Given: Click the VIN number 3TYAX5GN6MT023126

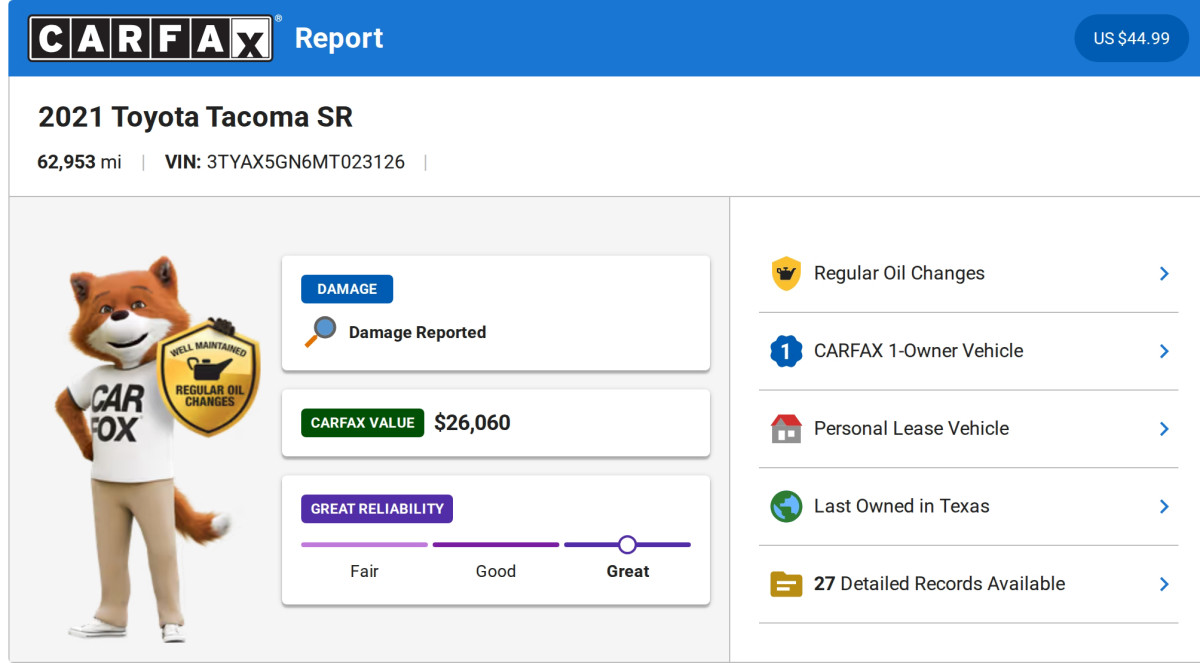Looking at the screenshot, I should (x=305, y=162).
